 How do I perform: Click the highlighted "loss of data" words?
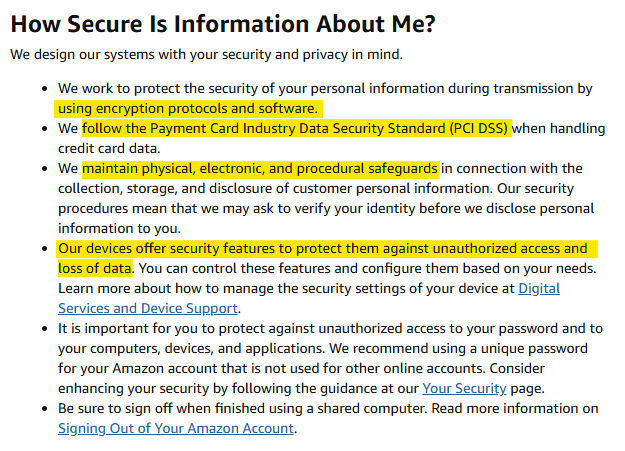(95, 268)
